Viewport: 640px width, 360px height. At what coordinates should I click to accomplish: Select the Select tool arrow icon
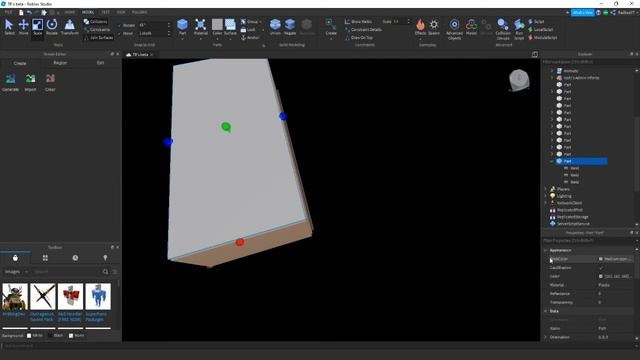pos(9,25)
